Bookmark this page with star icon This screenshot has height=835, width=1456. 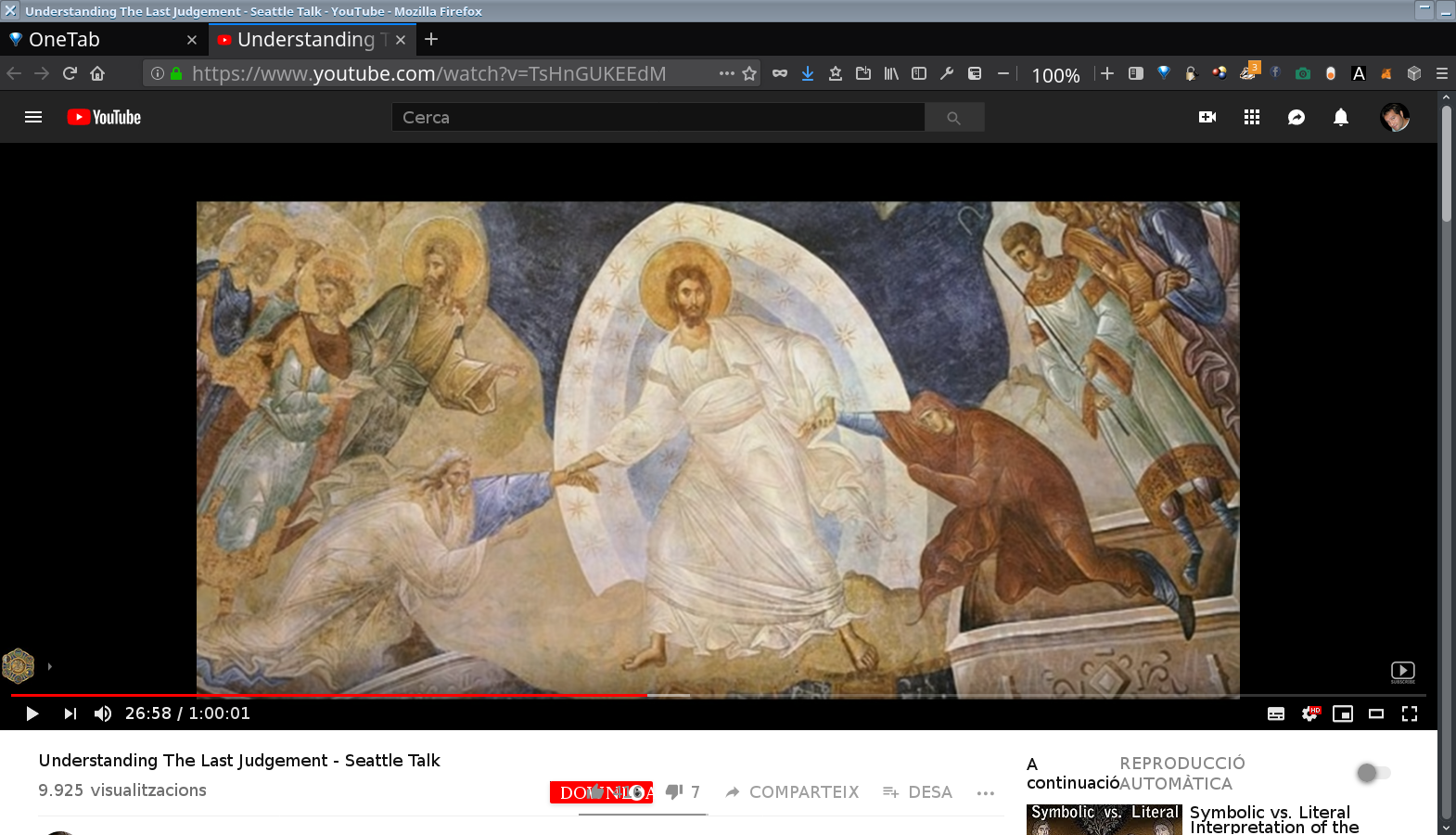749,73
